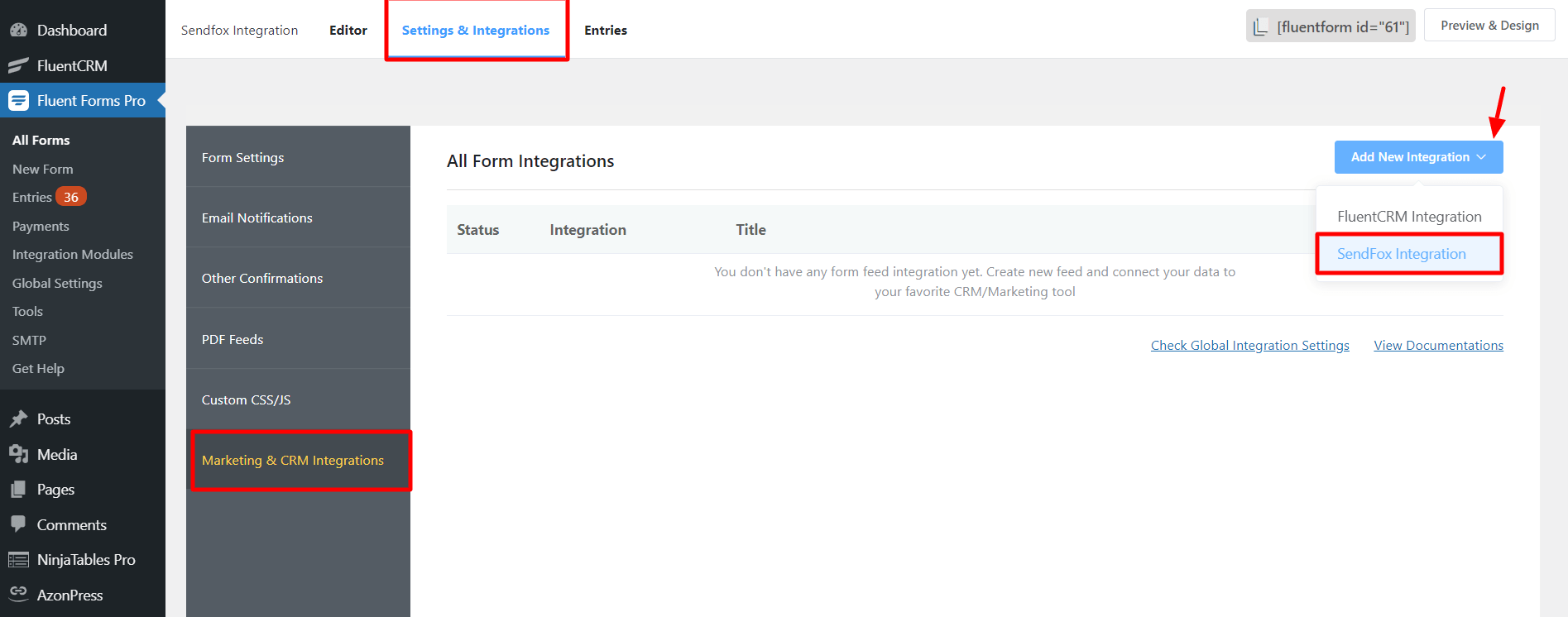
Task: Open Form Settings in the sidebar
Action: pos(298,157)
